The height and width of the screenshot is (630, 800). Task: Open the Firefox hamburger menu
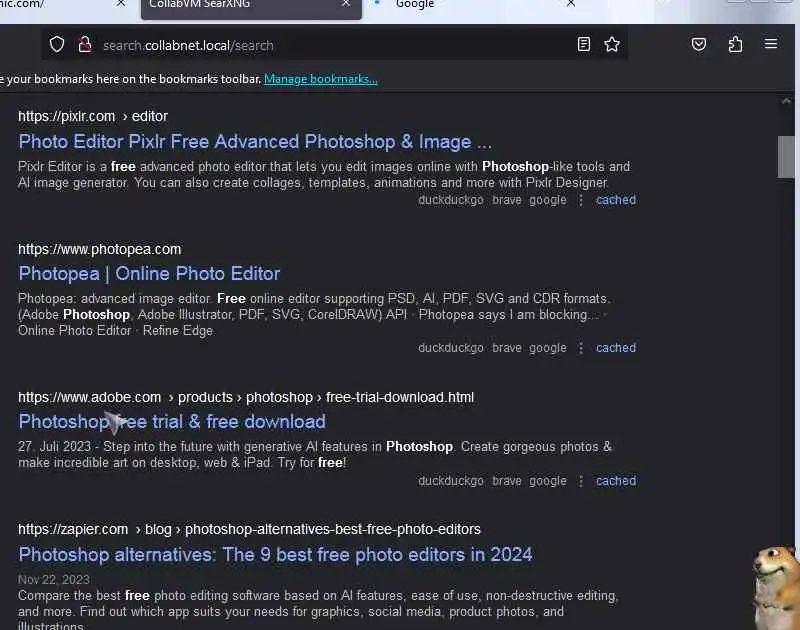click(x=771, y=44)
